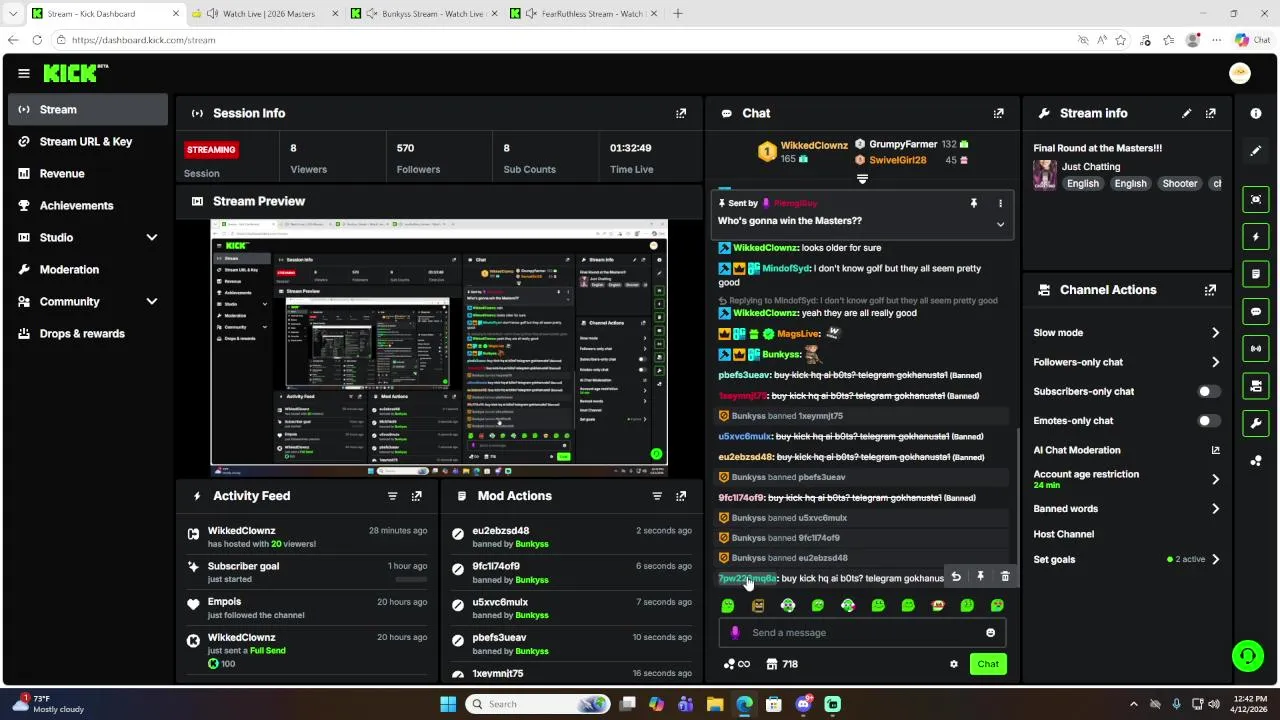The height and width of the screenshot is (720, 1280).
Task: Open Activity Feed filter options
Action: [x=393, y=496]
